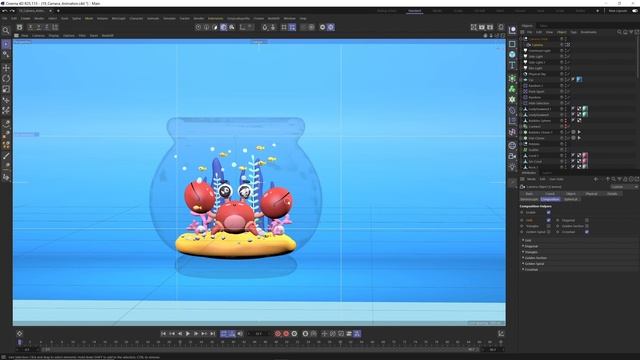Screen dimensions: 640x360
Task: Click the globe environment icon in right palette
Action: (x=512, y=145)
